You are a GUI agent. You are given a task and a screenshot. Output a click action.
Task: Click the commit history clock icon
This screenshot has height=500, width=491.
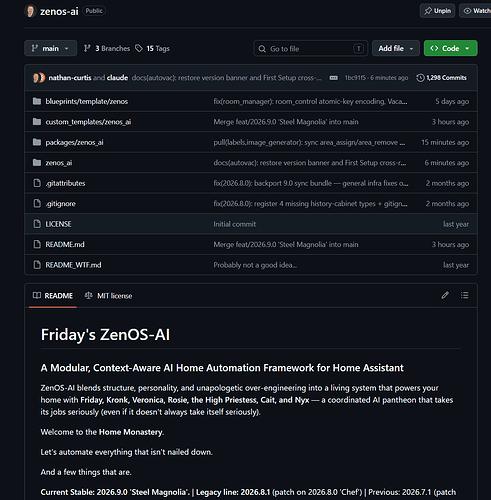pos(420,78)
